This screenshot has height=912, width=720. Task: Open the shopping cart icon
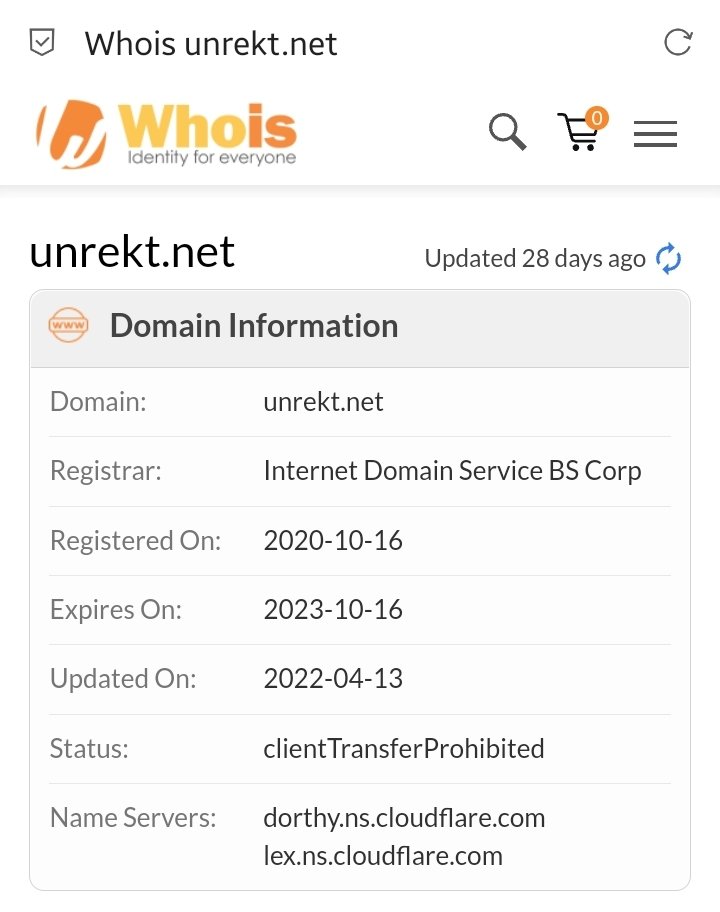tap(579, 131)
